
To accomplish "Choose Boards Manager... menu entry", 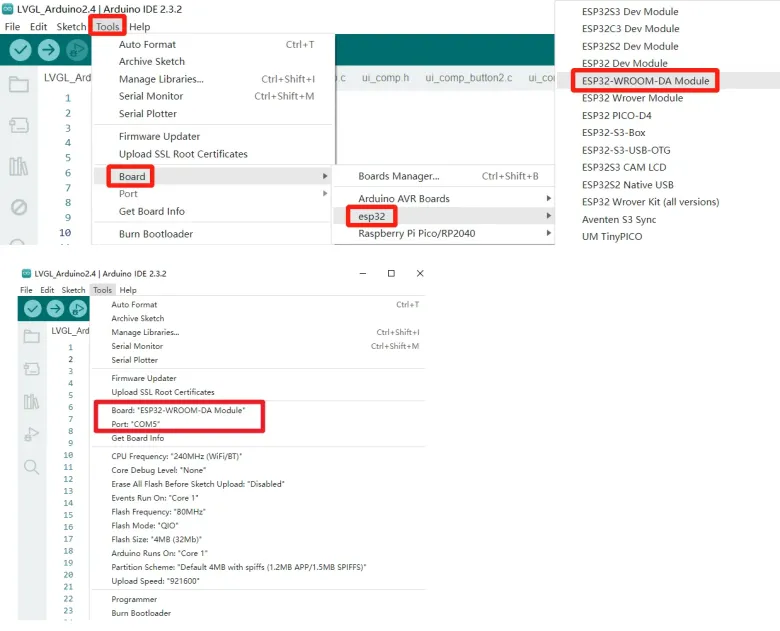I will pyautogui.click(x=398, y=176).
